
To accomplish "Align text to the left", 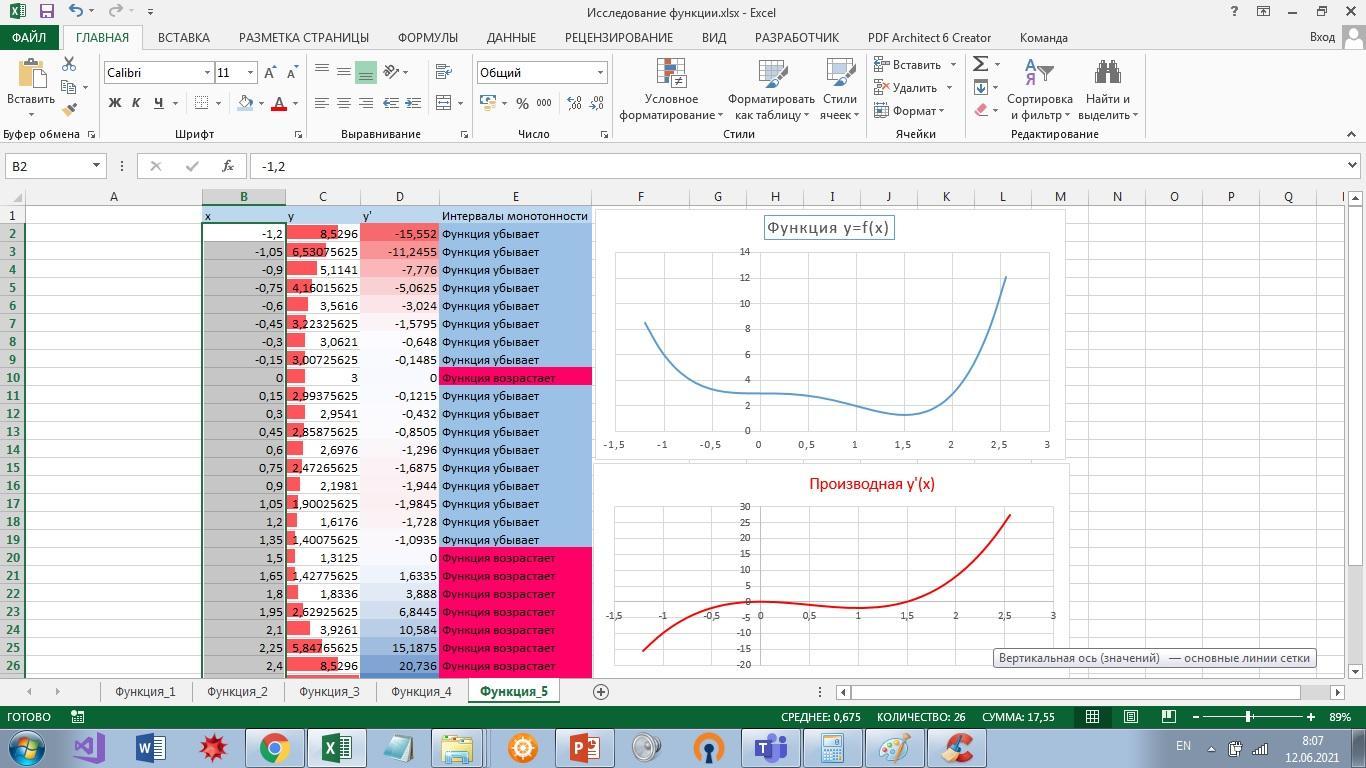I will [x=322, y=103].
